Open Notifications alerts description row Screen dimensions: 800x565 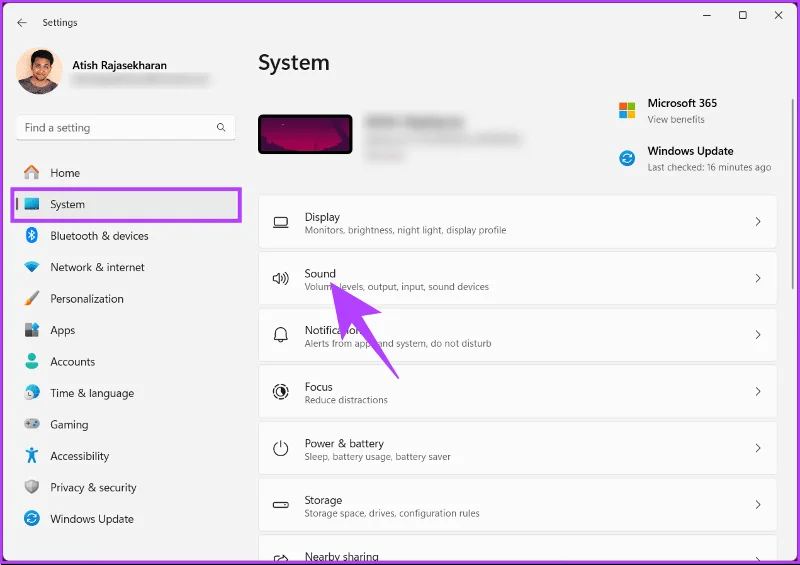(x=517, y=335)
